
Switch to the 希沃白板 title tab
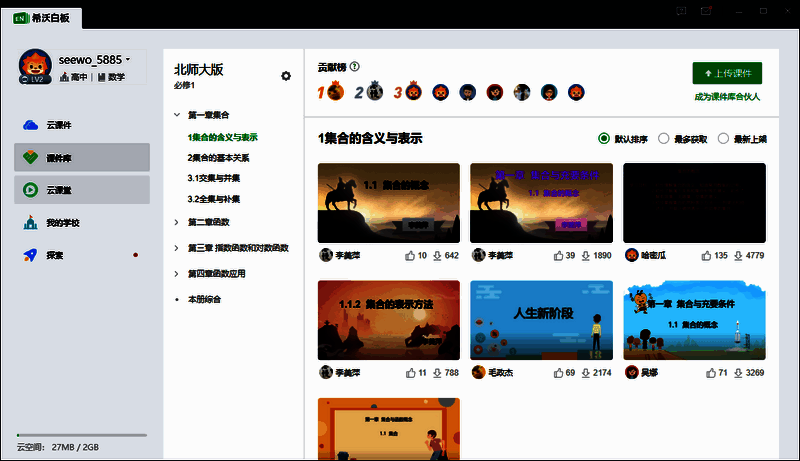[x=42, y=18]
